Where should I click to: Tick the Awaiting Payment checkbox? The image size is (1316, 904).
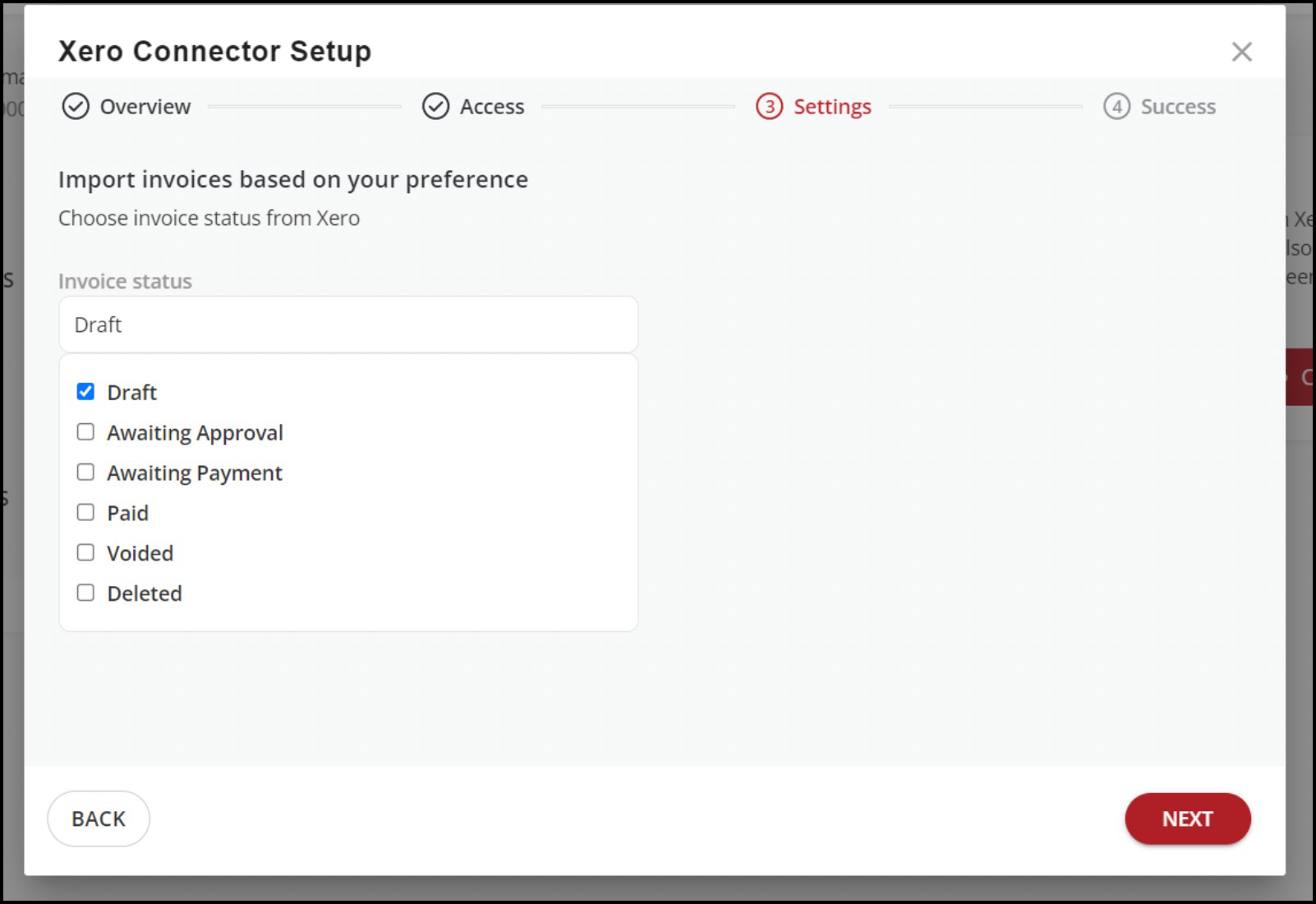tap(85, 473)
